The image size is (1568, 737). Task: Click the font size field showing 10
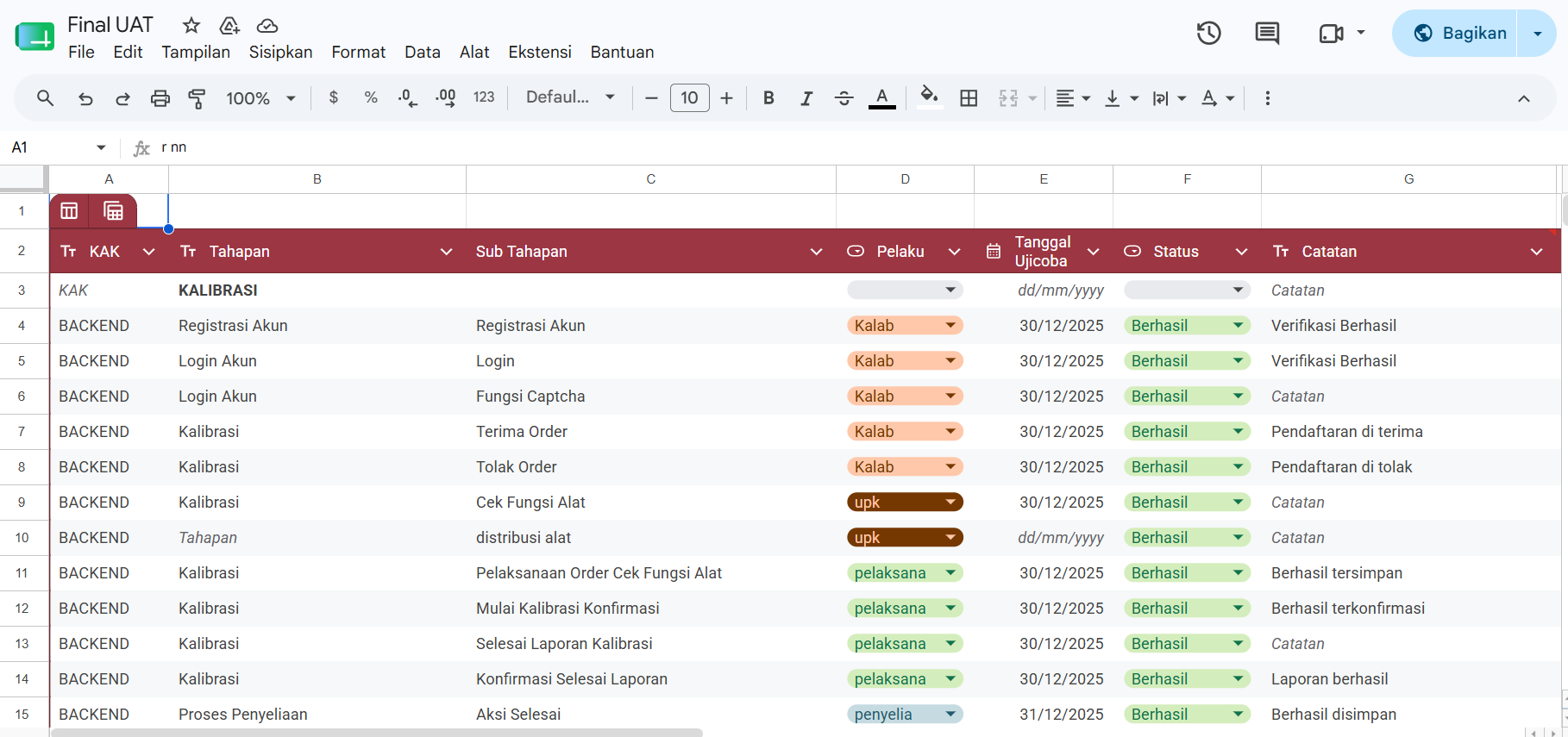click(689, 97)
